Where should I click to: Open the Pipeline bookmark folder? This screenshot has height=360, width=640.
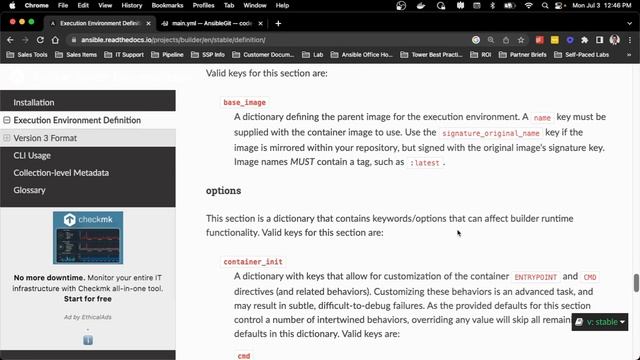coord(167,55)
